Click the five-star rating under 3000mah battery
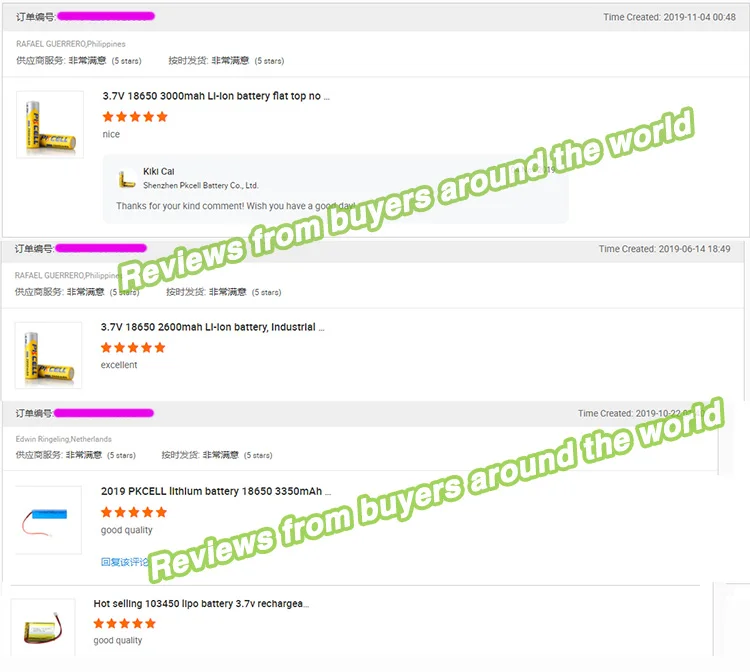 [135, 117]
